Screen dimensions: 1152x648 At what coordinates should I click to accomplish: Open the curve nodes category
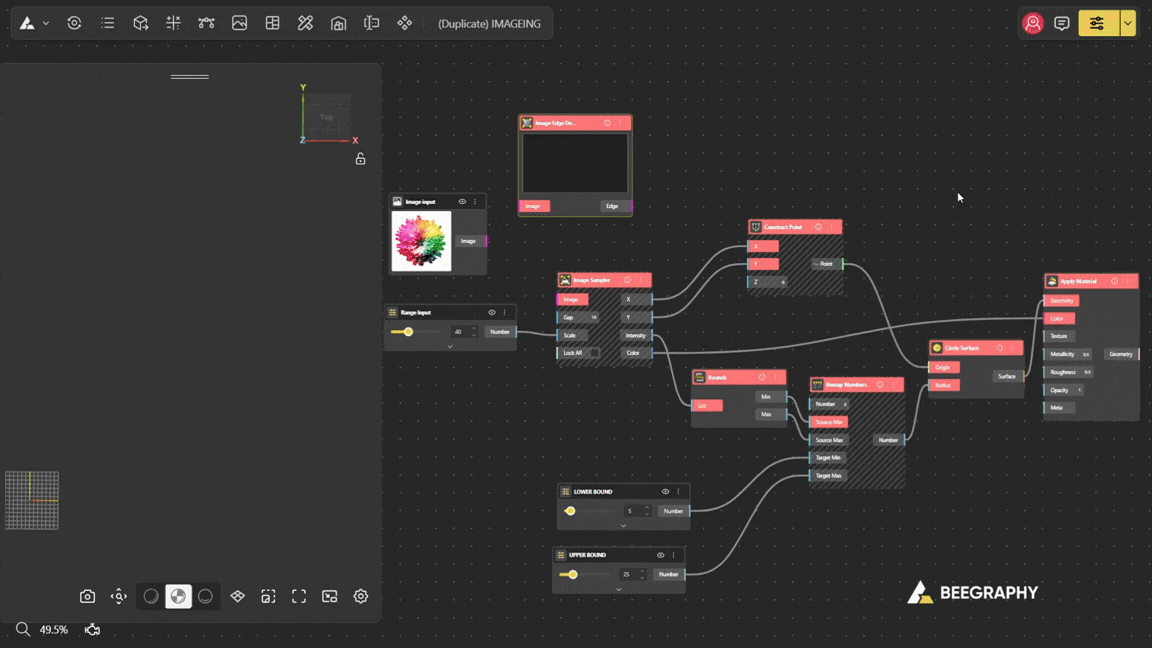[x=206, y=24]
